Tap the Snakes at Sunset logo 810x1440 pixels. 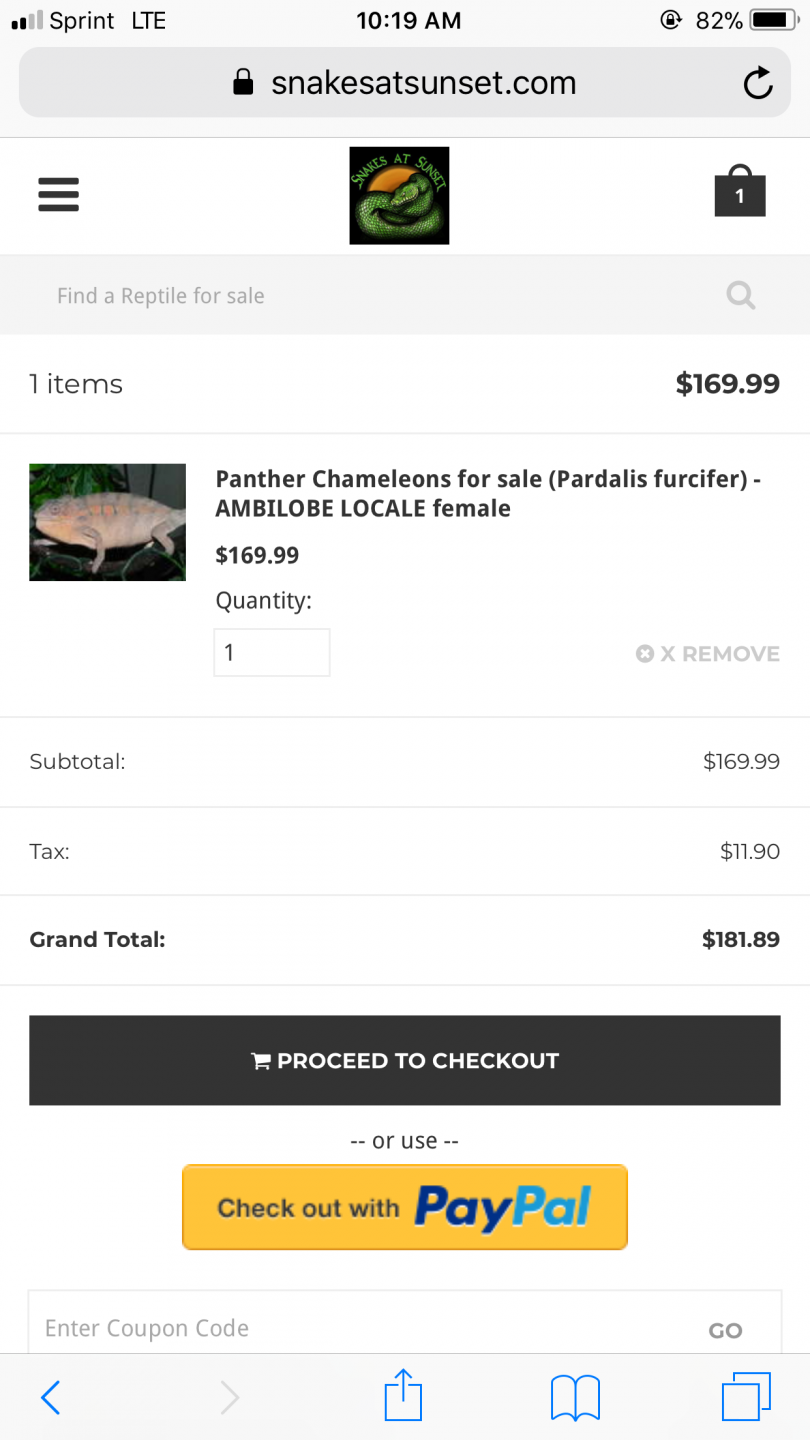(399, 195)
